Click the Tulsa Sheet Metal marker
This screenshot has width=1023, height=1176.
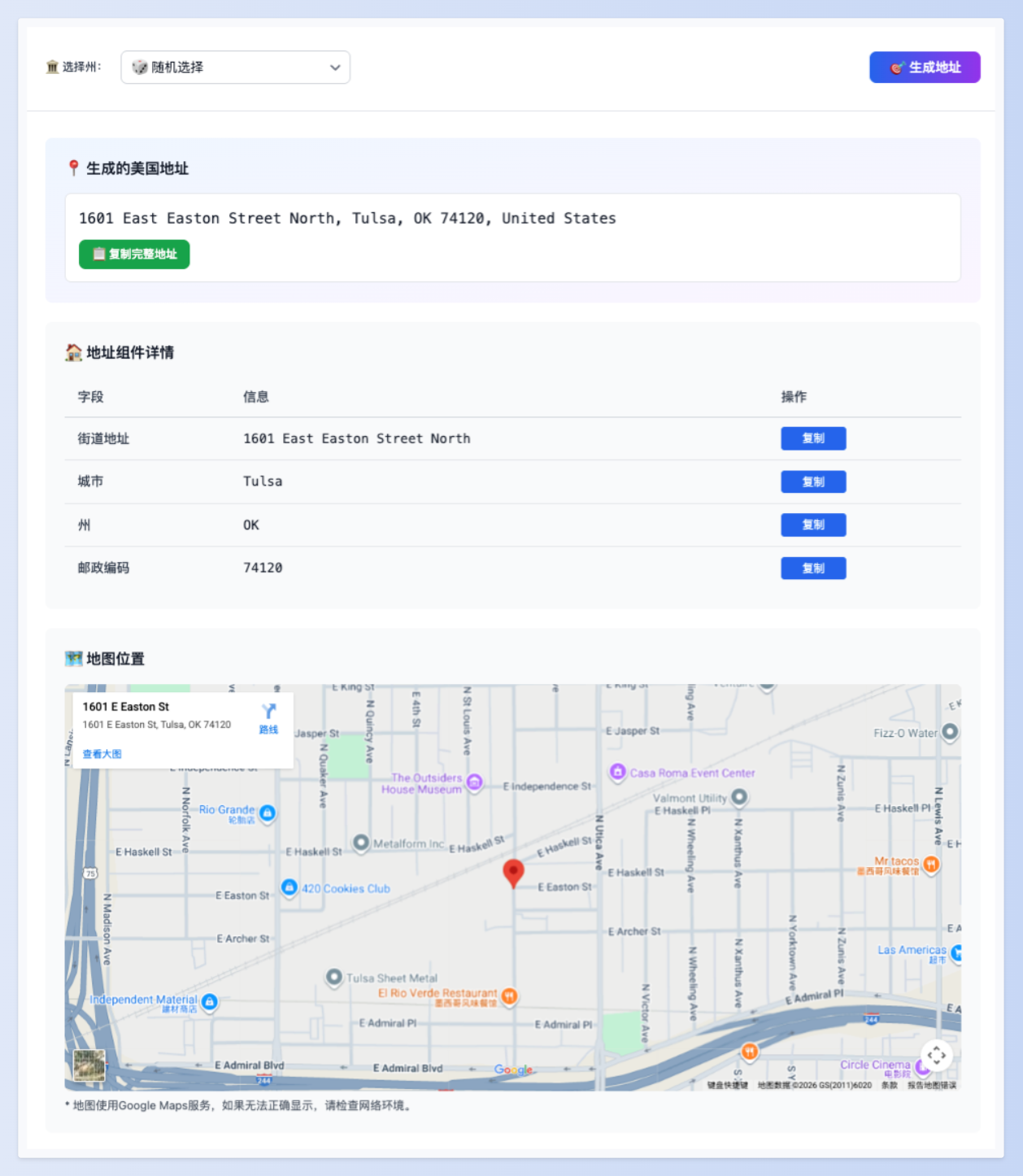coord(334,977)
